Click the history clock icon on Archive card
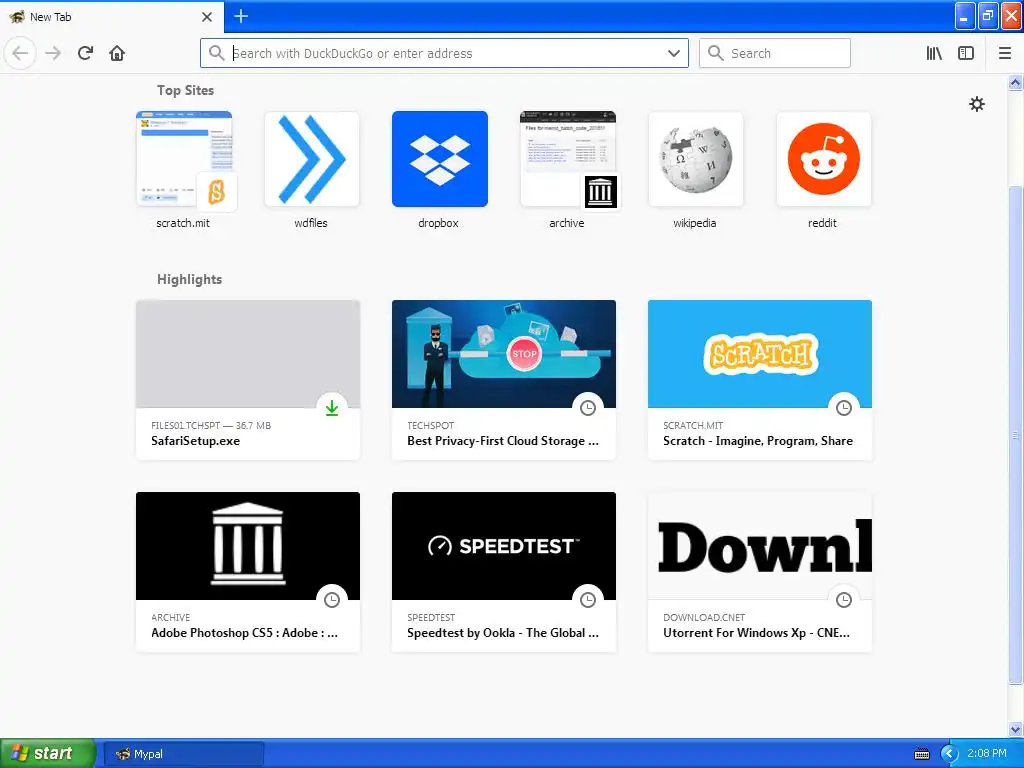The image size is (1024, 768). pos(332,600)
